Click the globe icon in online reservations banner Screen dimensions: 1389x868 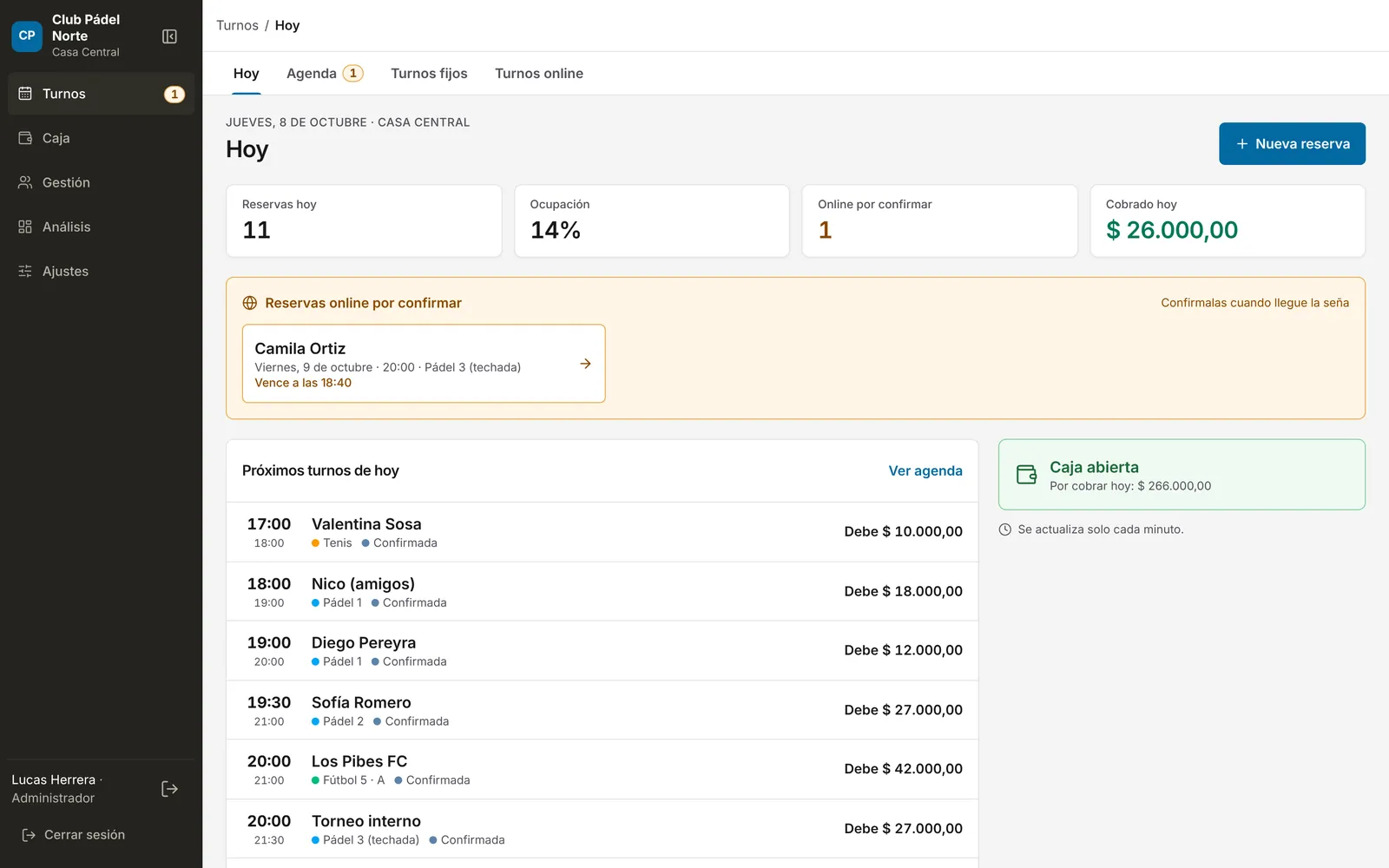pos(250,303)
